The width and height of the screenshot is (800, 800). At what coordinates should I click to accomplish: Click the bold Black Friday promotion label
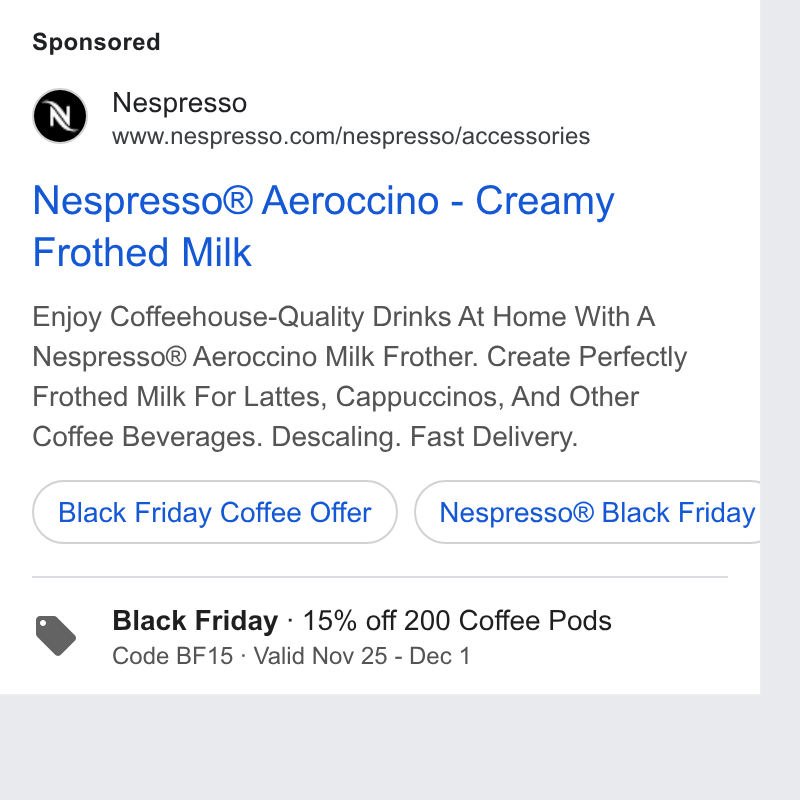pos(195,620)
